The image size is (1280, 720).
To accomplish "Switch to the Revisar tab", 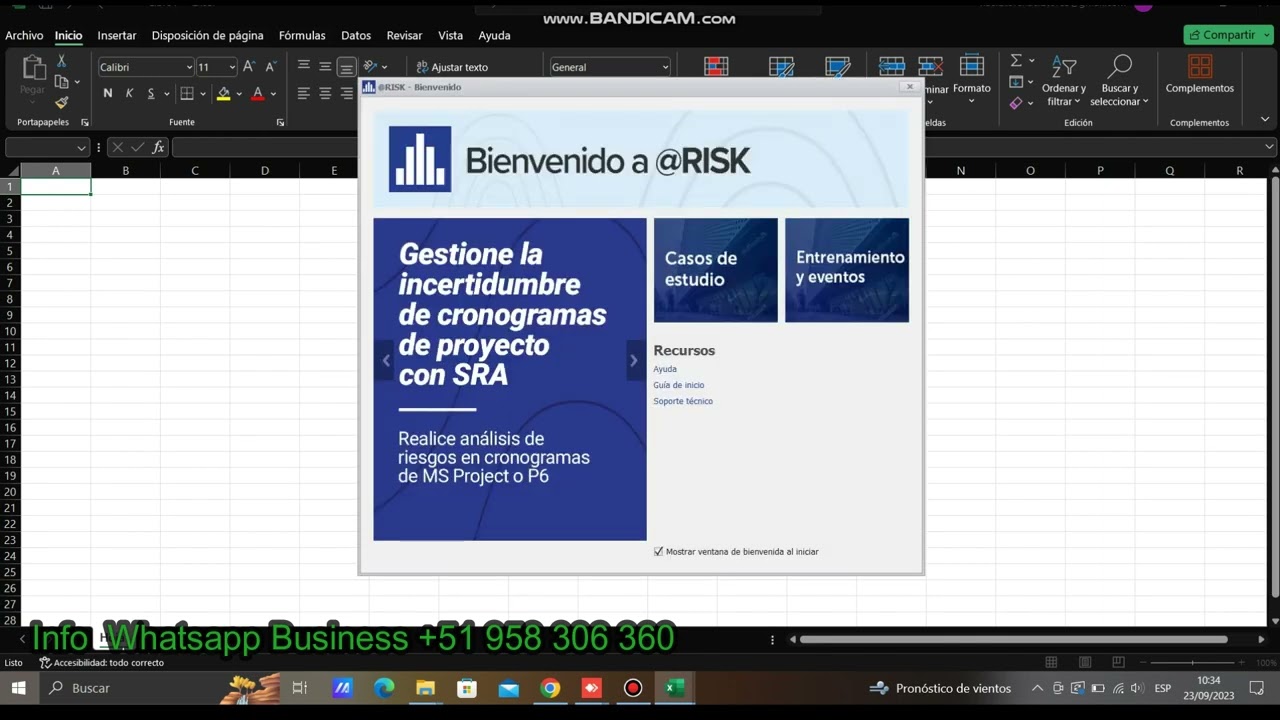I will pyautogui.click(x=404, y=35).
